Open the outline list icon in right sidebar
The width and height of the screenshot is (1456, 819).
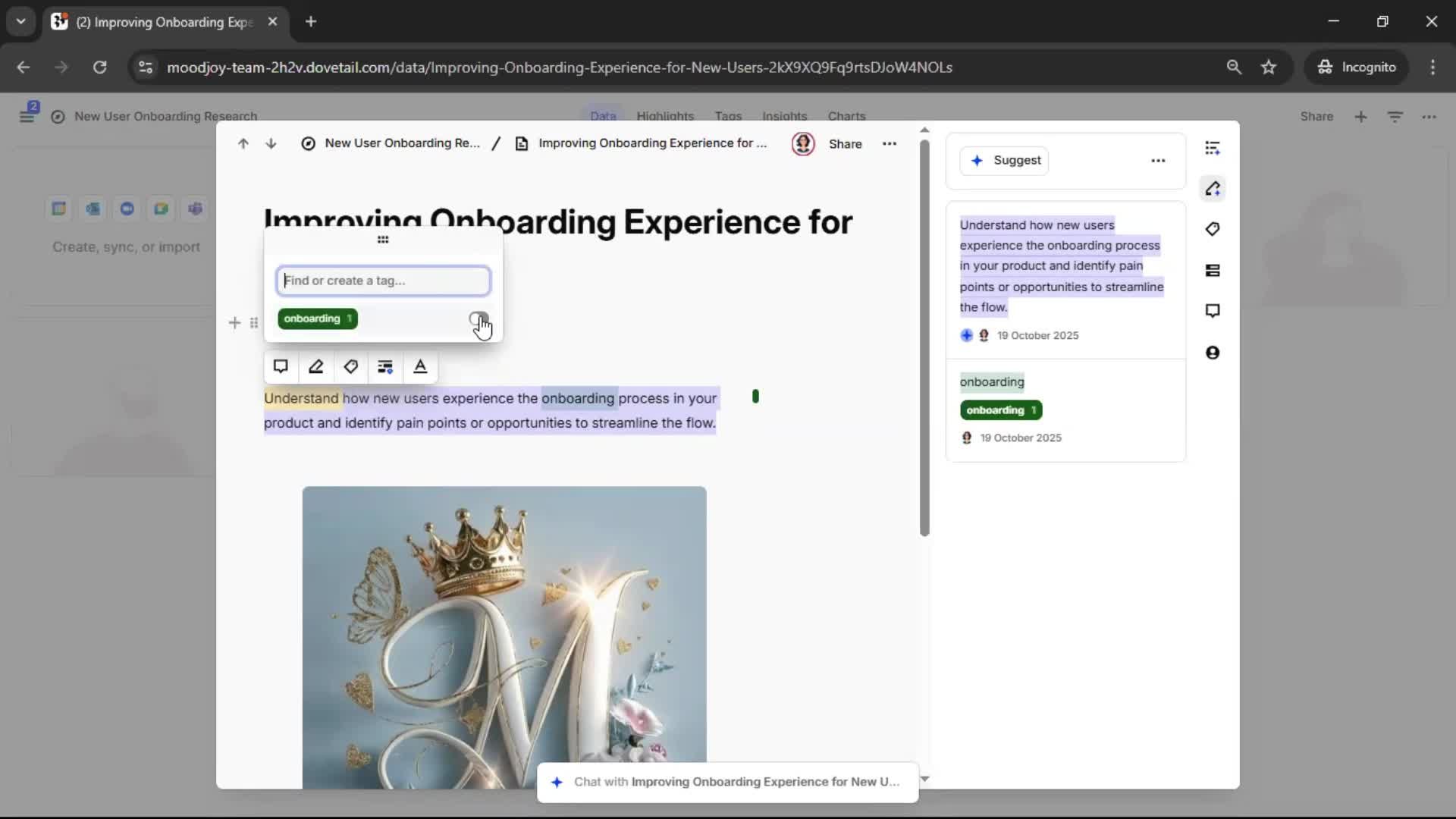(x=1213, y=148)
